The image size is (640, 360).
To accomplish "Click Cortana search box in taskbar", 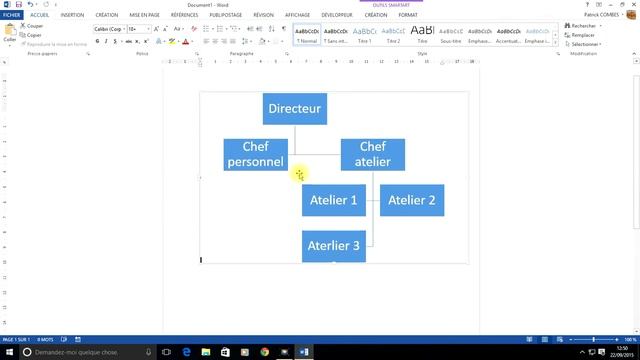I will [x=87, y=352].
